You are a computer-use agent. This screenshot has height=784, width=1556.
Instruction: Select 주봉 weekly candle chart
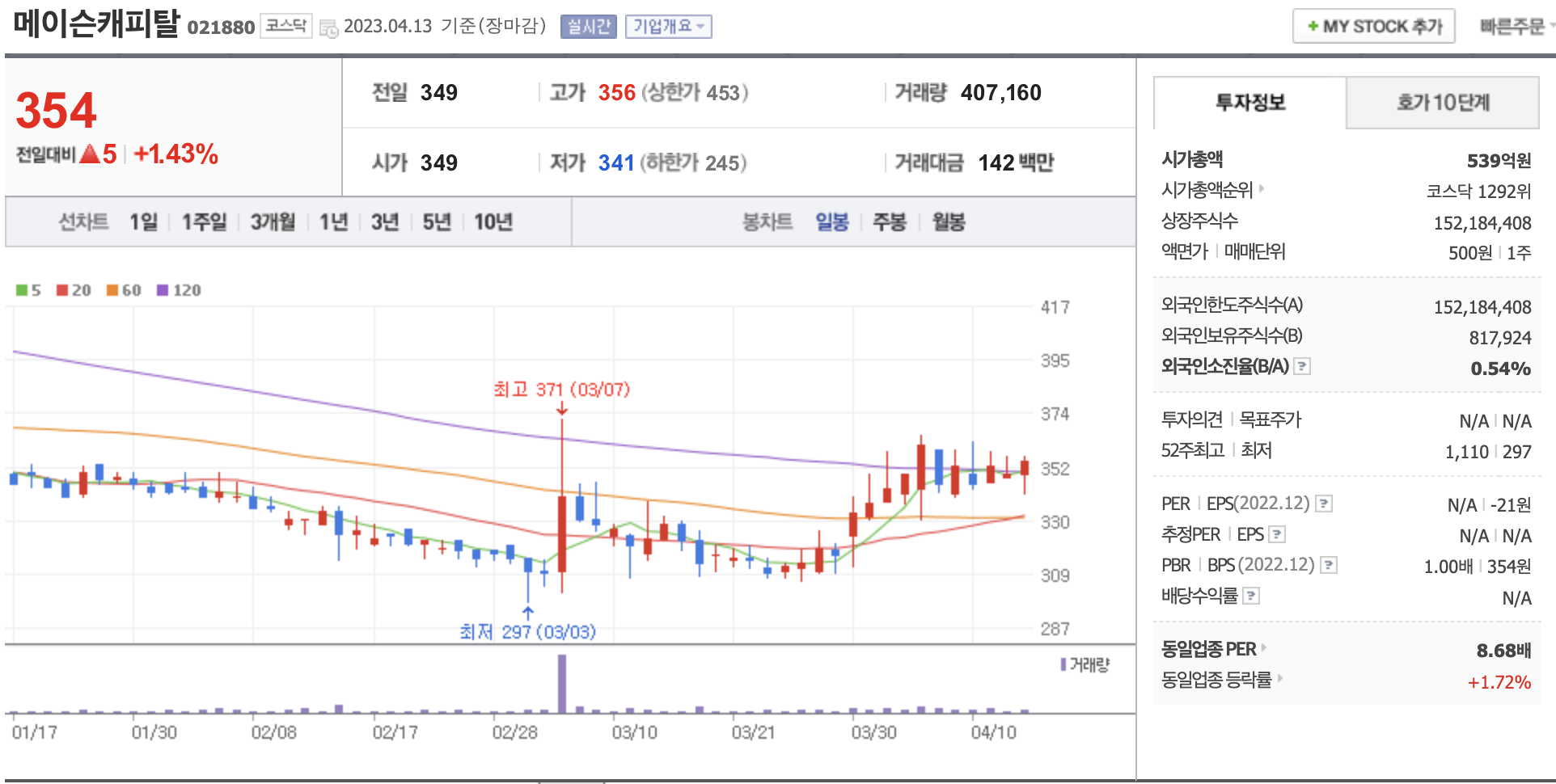click(x=890, y=221)
